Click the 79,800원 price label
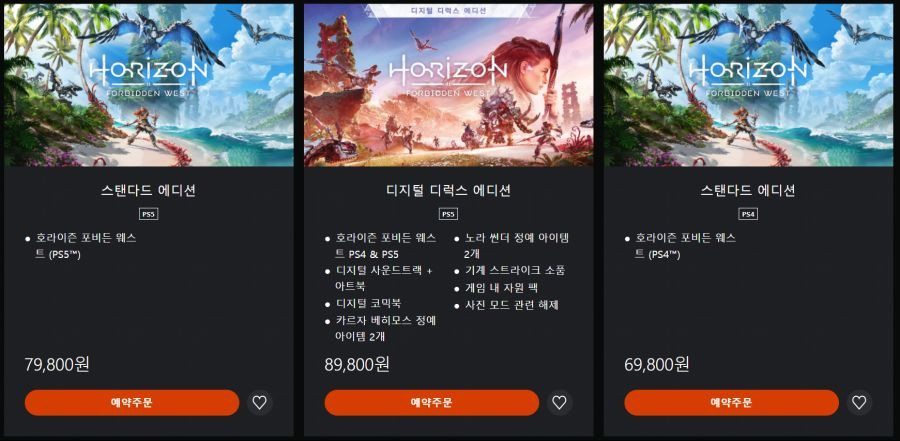This screenshot has width=900, height=441. pos(57,364)
